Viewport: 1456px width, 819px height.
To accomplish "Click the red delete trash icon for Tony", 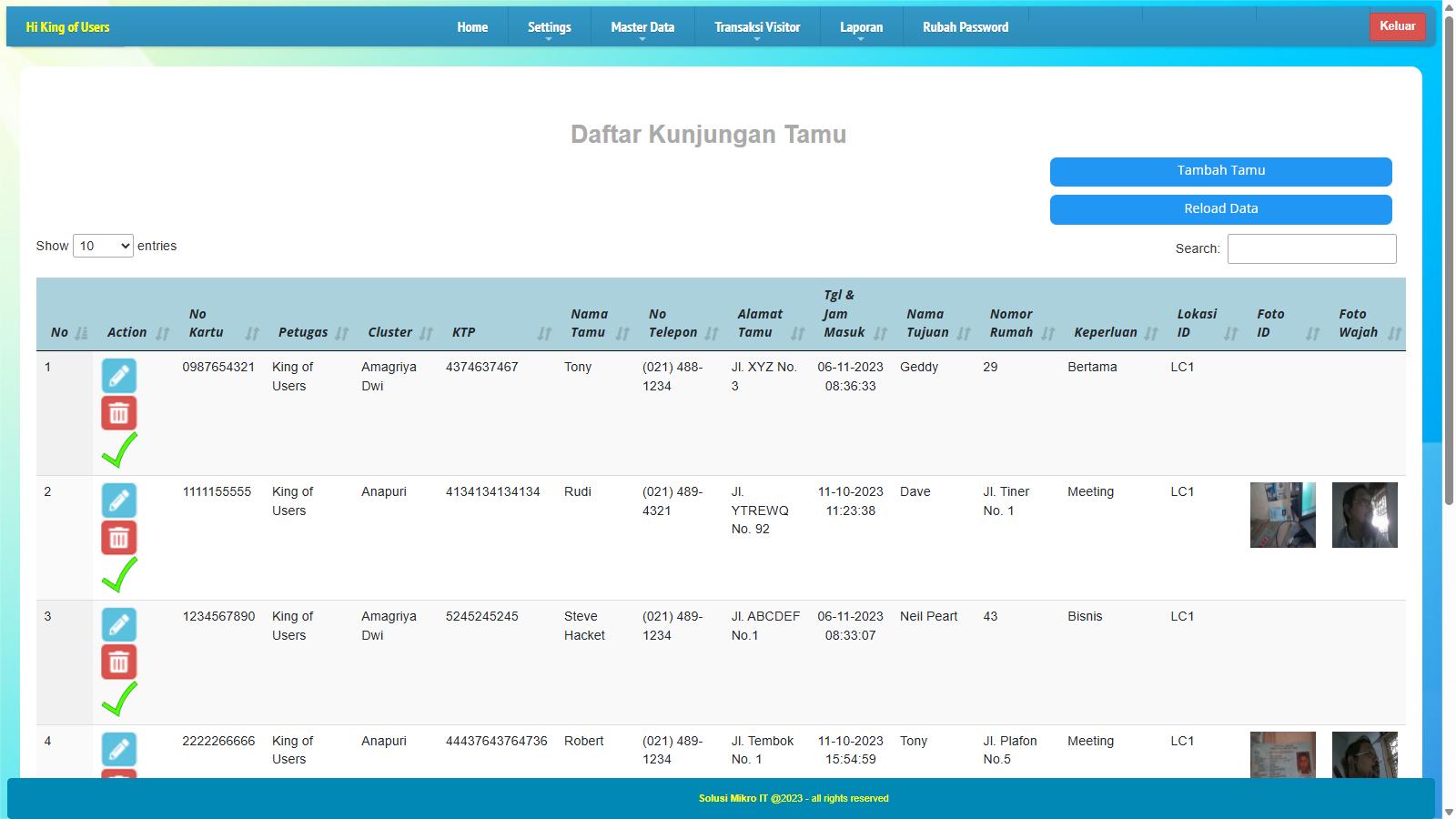I will (x=118, y=413).
